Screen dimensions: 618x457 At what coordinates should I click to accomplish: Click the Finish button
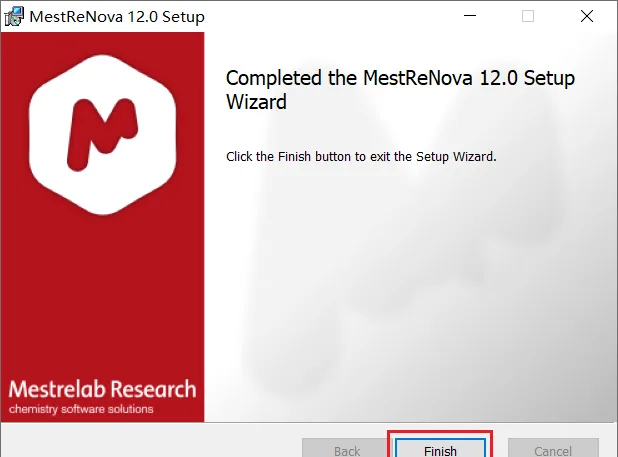[440, 448]
